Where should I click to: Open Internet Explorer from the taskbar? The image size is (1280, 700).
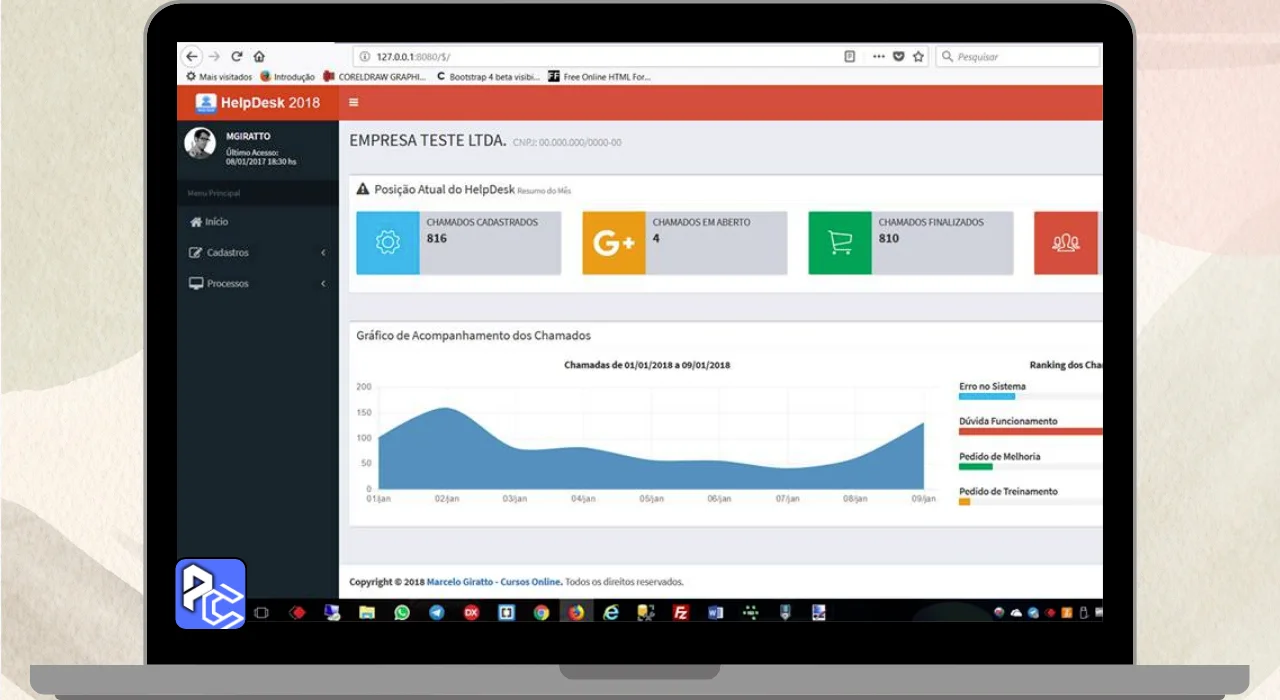click(611, 613)
